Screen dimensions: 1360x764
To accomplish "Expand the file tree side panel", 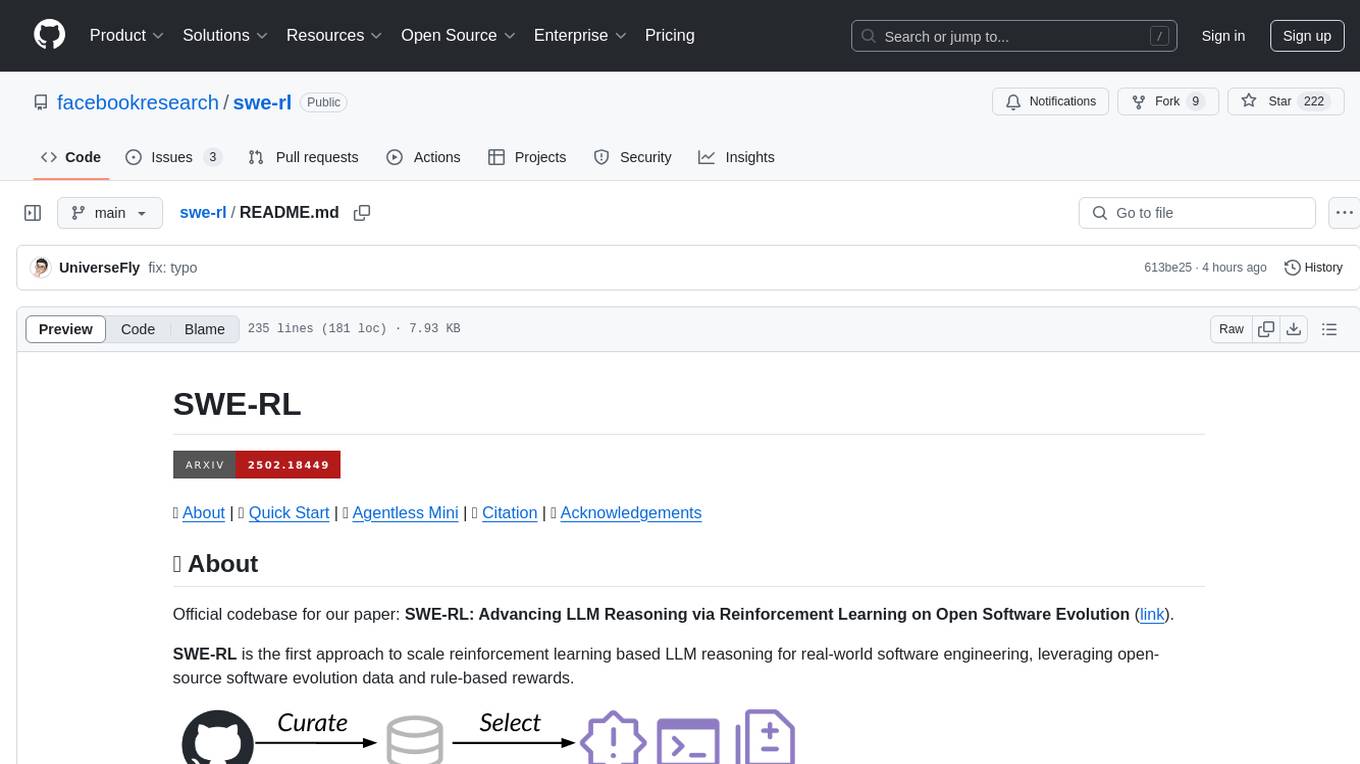I will coord(33,213).
